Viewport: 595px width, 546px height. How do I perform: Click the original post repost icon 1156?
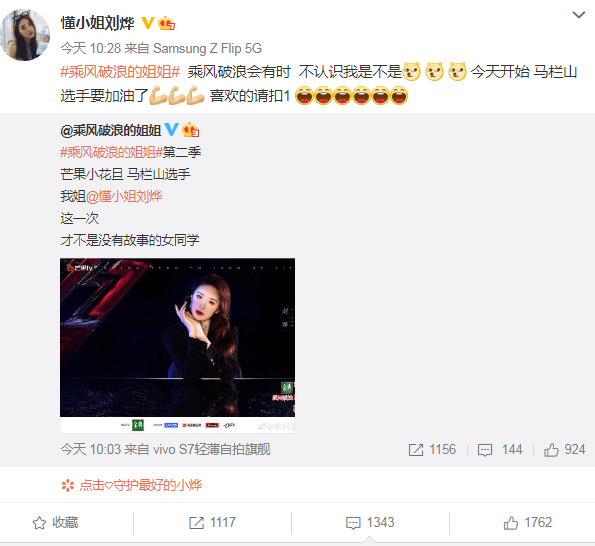[x=432, y=450]
